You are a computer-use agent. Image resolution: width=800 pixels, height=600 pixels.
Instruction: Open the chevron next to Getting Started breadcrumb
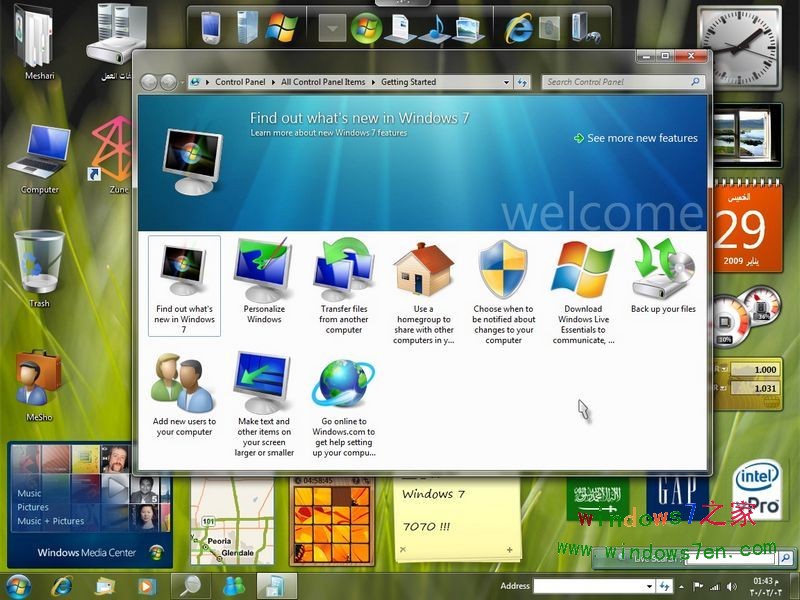(507, 83)
